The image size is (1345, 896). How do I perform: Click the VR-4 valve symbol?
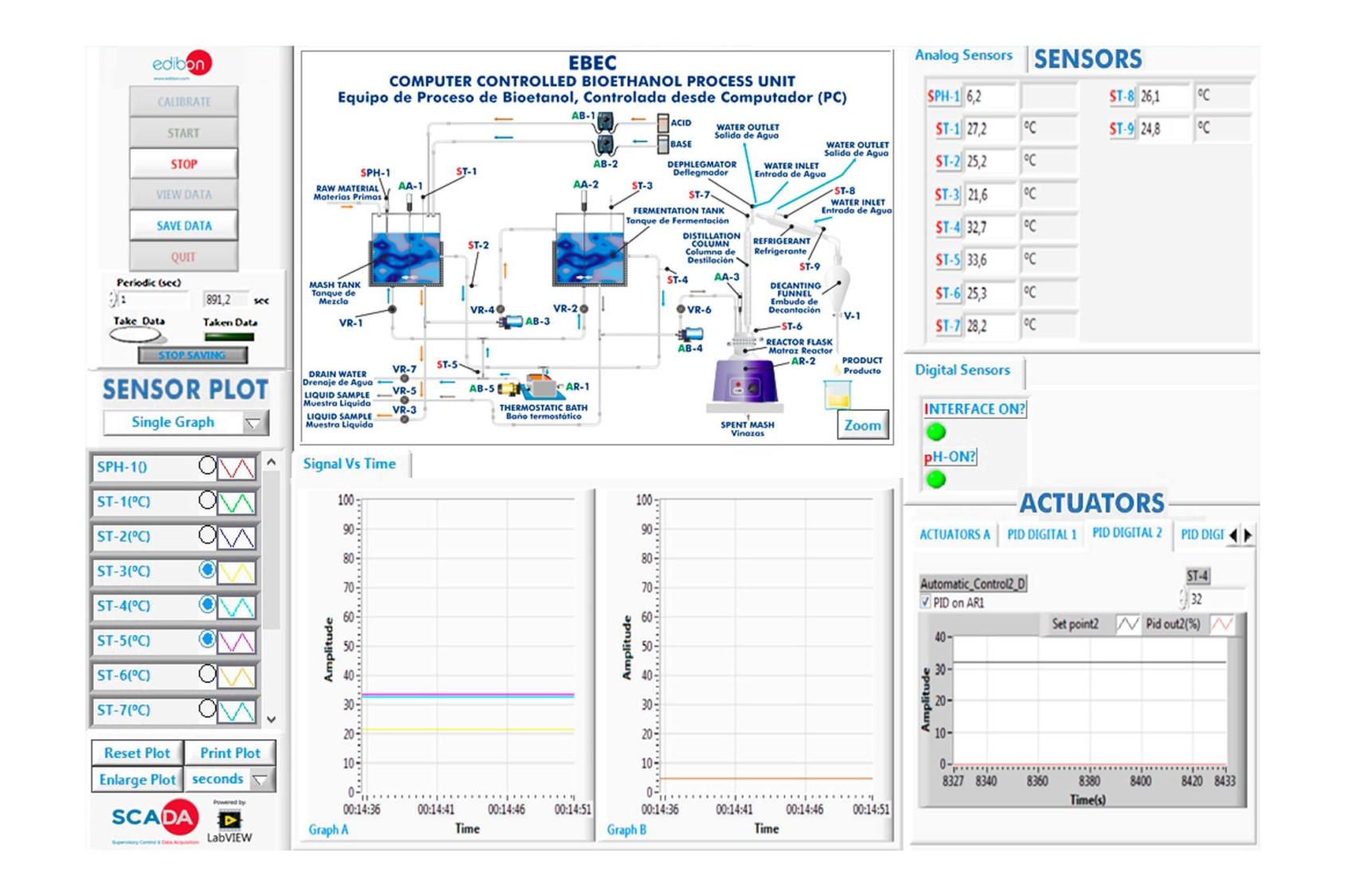point(500,309)
